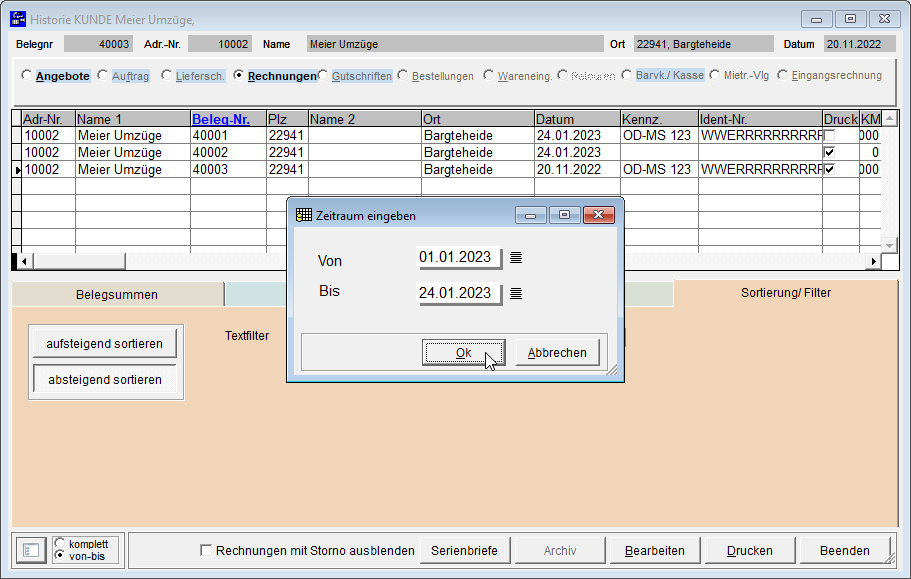The image size is (911, 579).
Task: Click the Kennz. column header
Action: [659, 119]
